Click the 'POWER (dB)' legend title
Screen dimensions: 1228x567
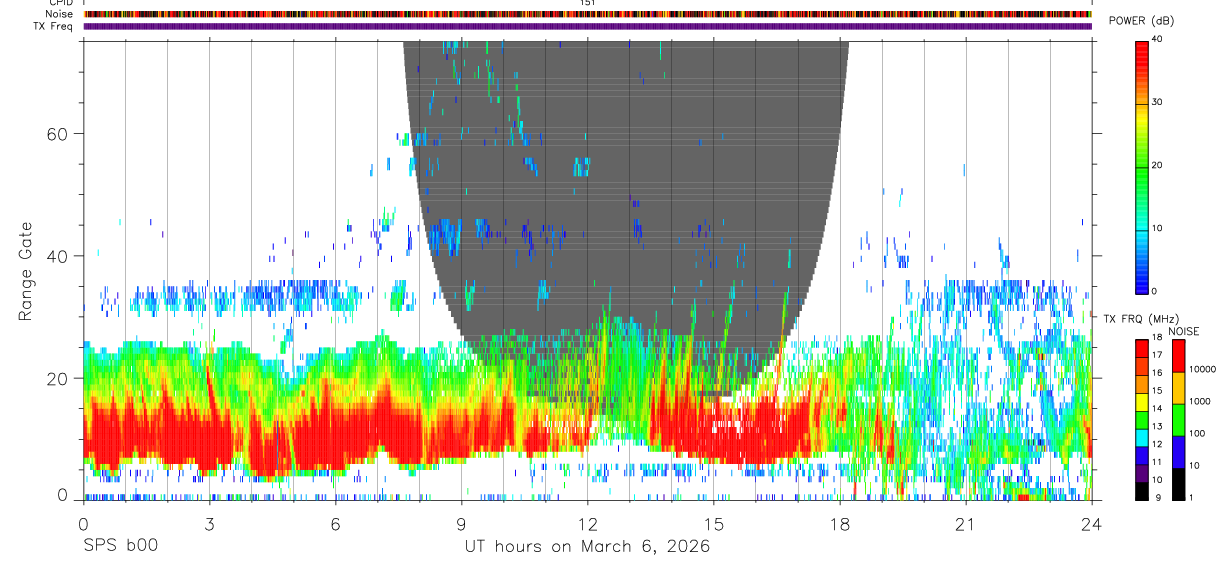[x=1143, y=21]
